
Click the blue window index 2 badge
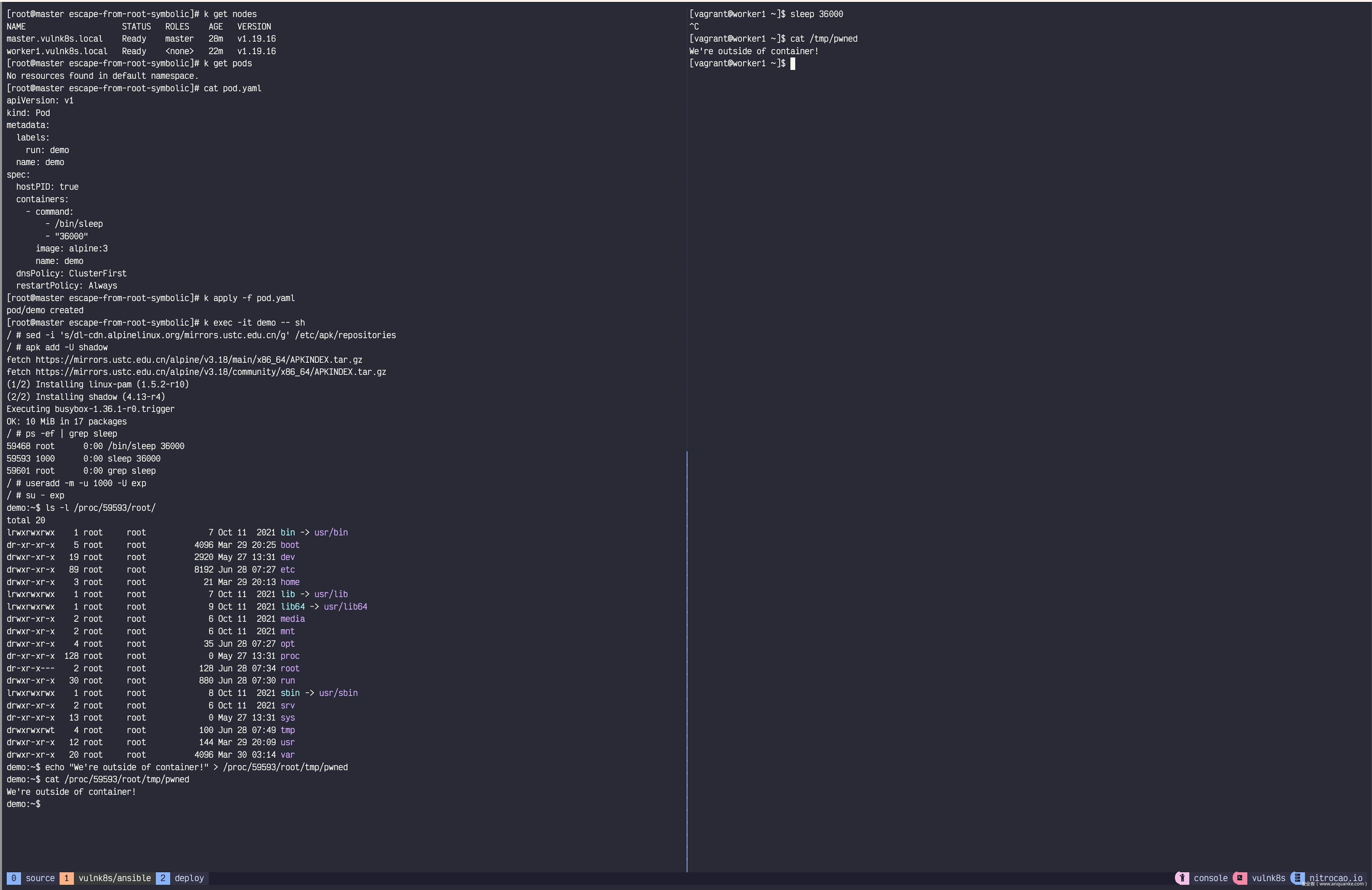tap(163, 878)
